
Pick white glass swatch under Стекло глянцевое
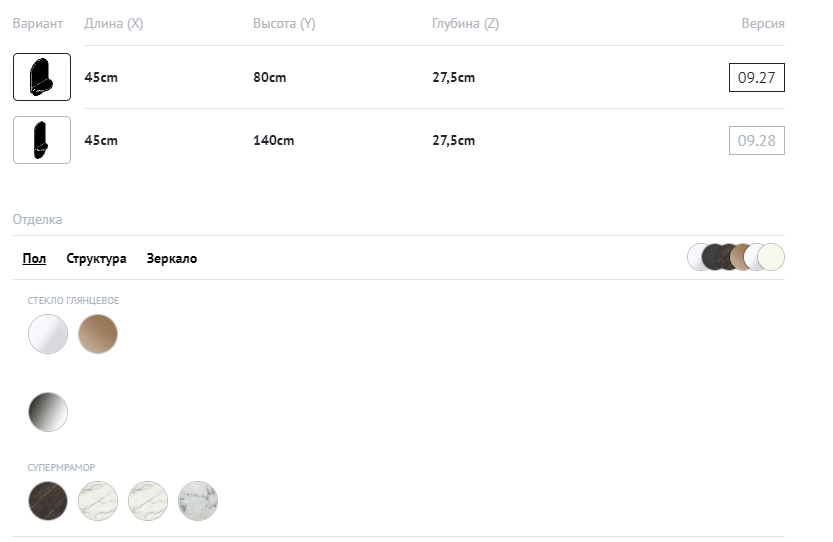pyautogui.click(x=48, y=334)
